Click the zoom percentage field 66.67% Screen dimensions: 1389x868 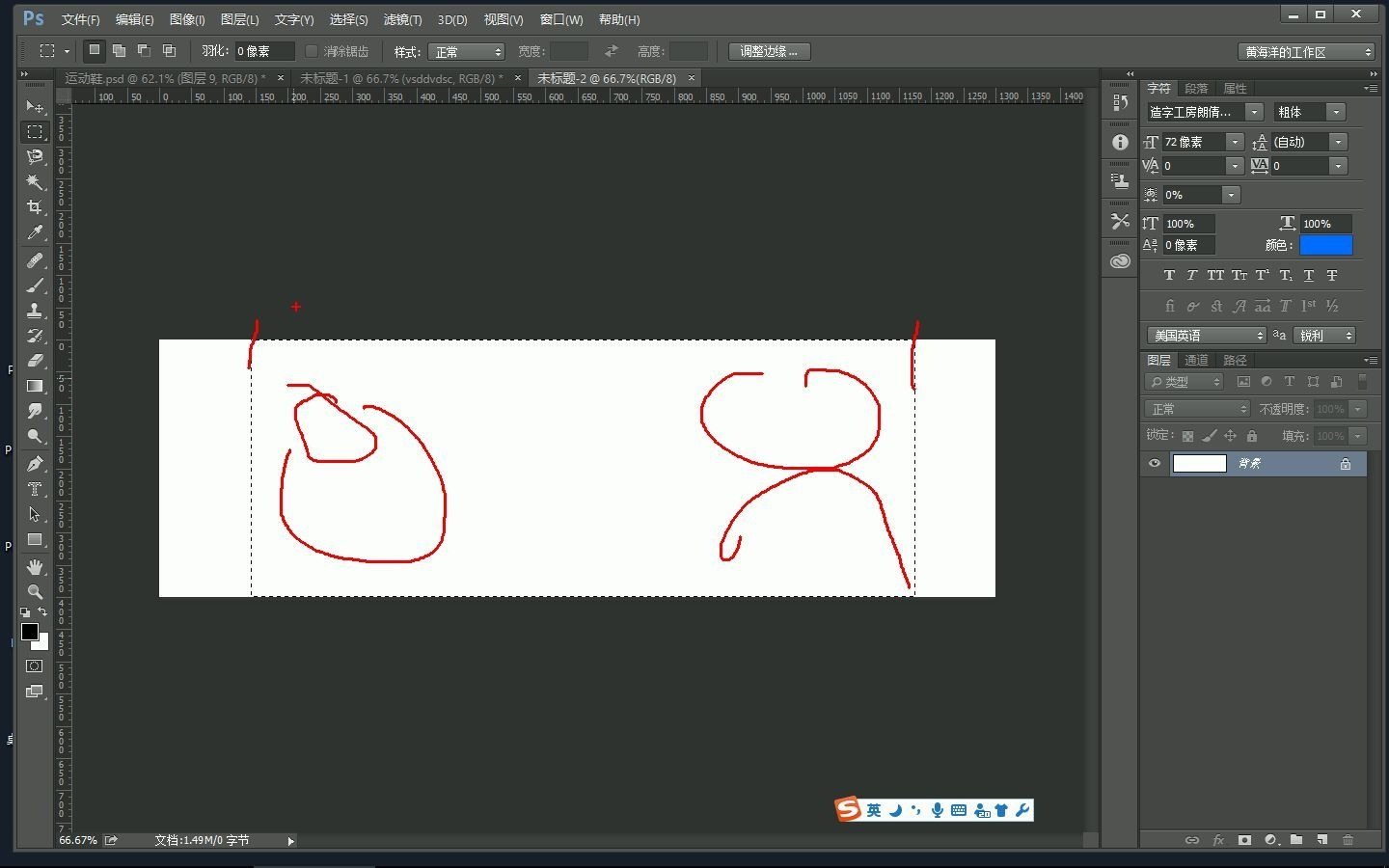click(78, 840)
